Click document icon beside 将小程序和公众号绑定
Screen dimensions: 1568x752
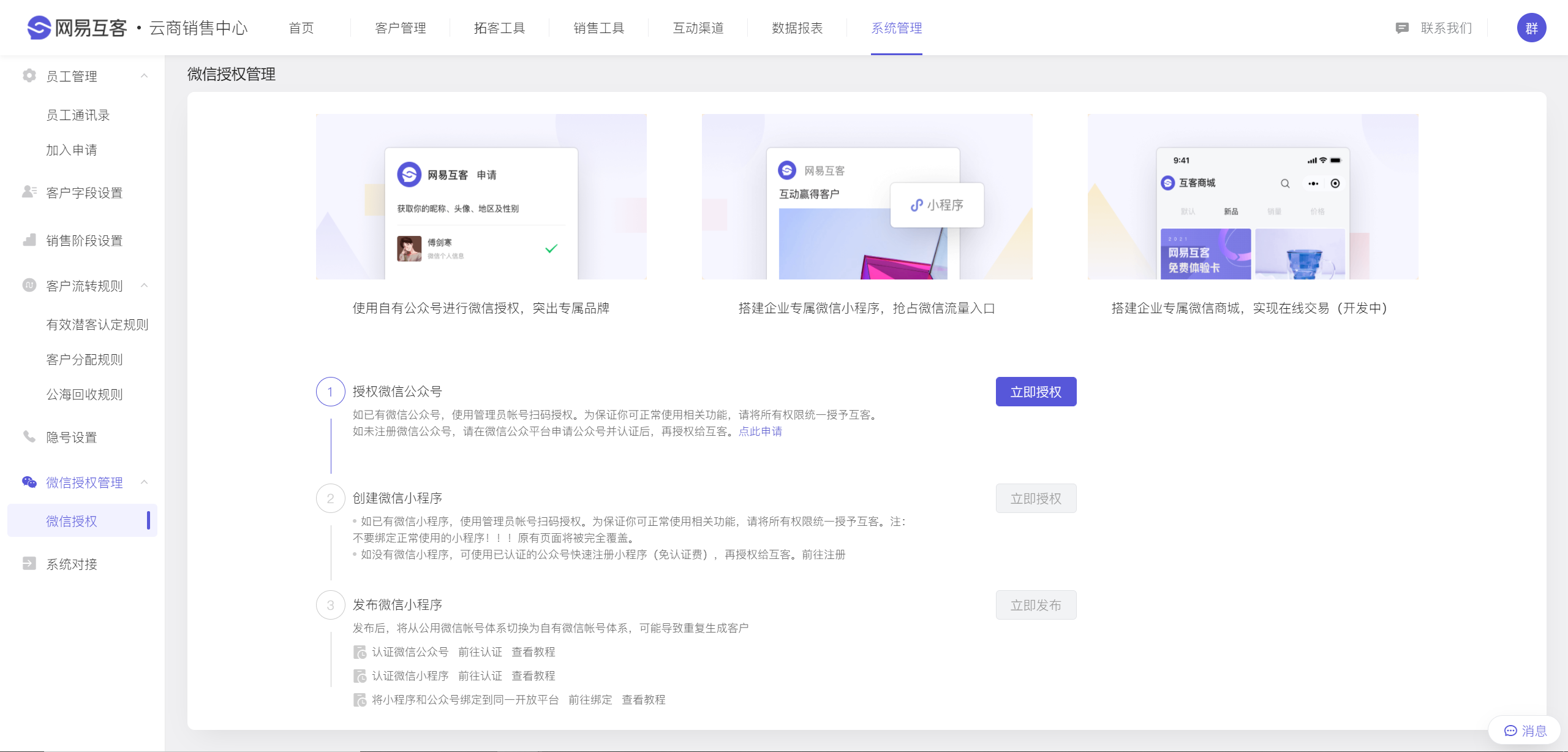[360, 700]
